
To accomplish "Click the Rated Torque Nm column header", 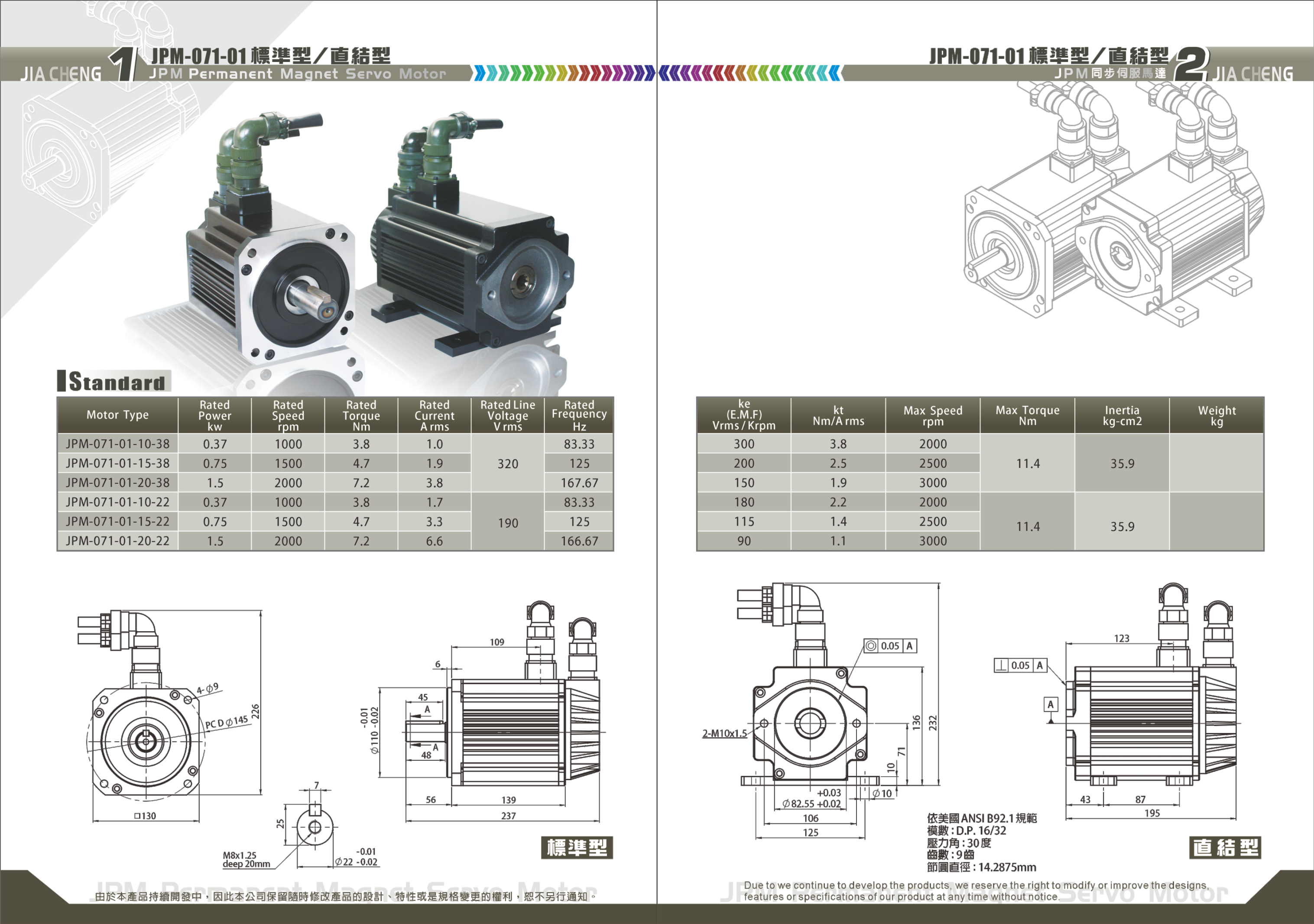I will [x=361, y=415].
